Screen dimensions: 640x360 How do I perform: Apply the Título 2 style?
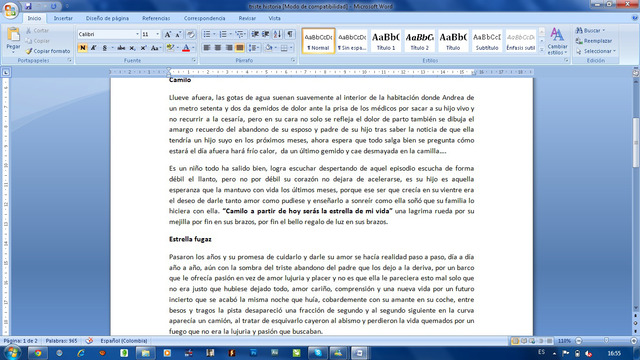[419, 41]
